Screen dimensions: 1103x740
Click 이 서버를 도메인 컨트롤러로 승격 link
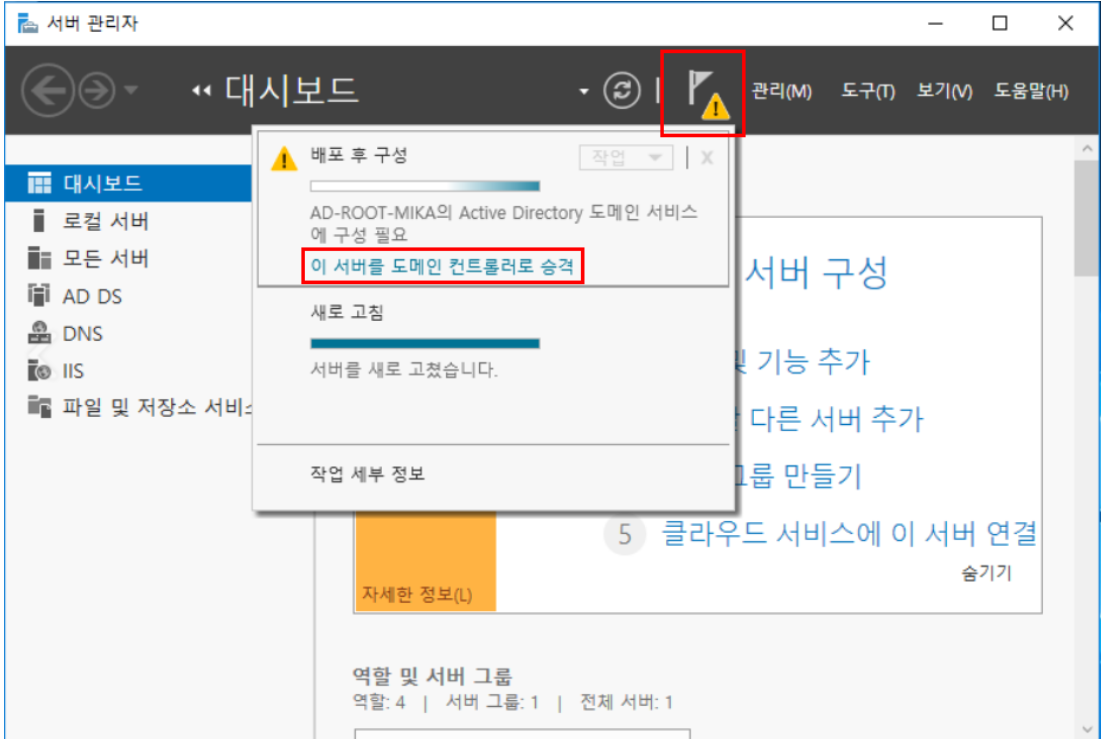point(442,266)
